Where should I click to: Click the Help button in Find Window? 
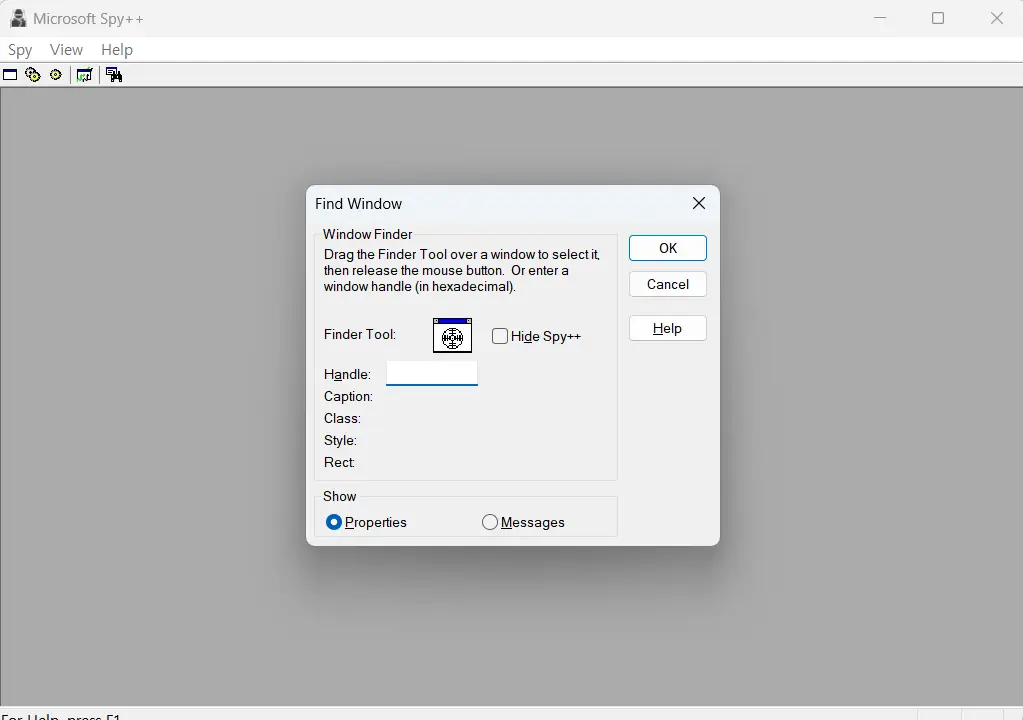coord(667,328)
